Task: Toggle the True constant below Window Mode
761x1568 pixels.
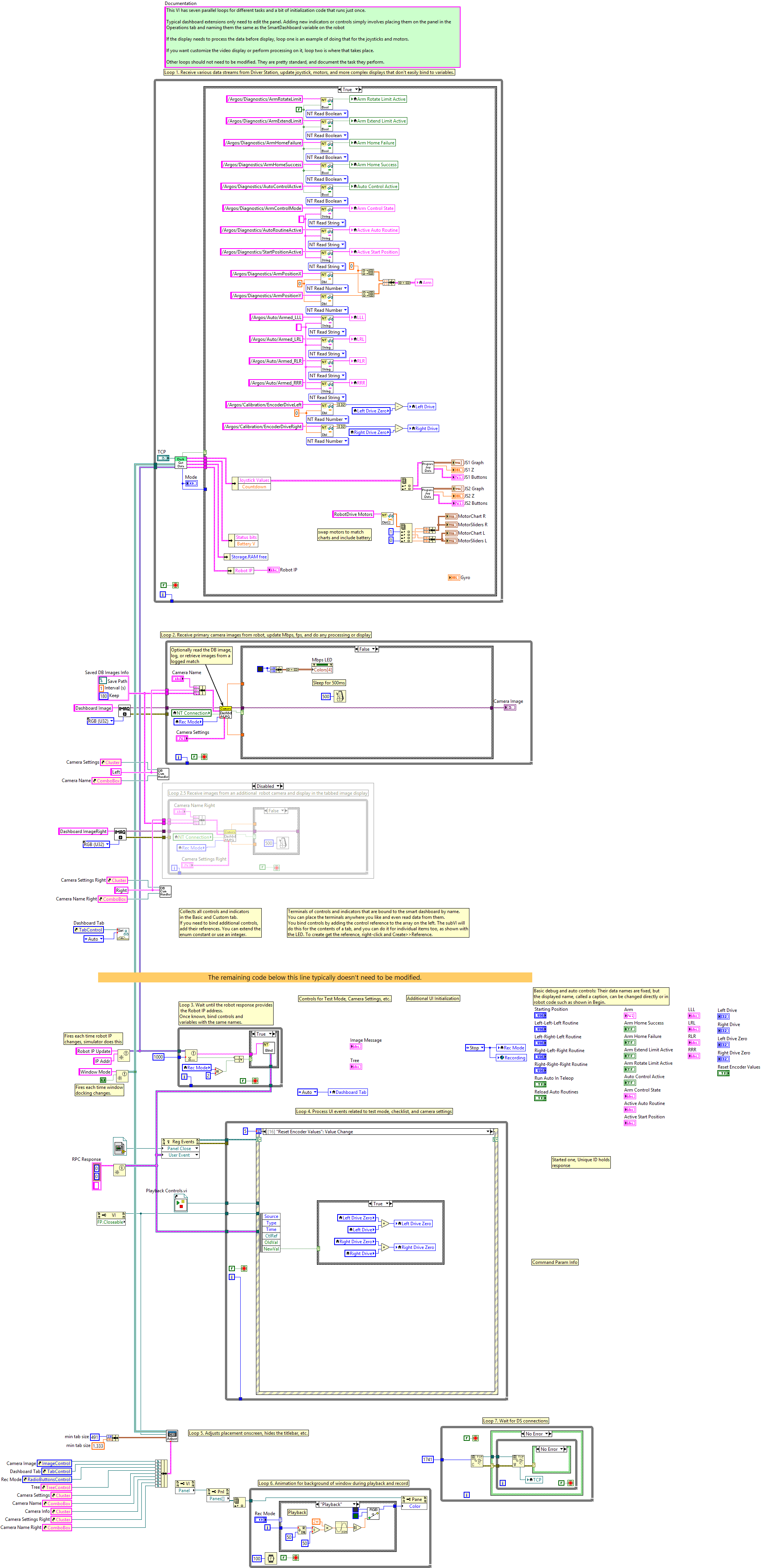Action: coord(103,1080)
